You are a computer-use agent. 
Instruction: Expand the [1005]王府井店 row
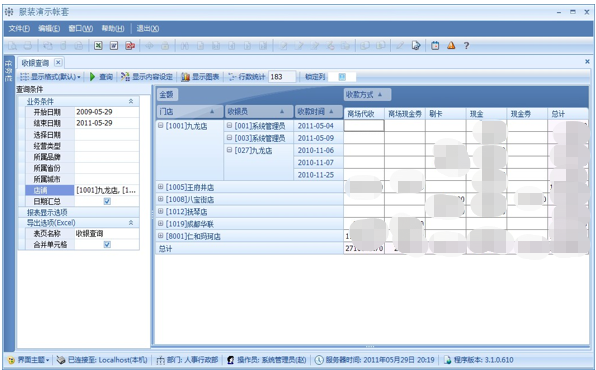point(160,187)
